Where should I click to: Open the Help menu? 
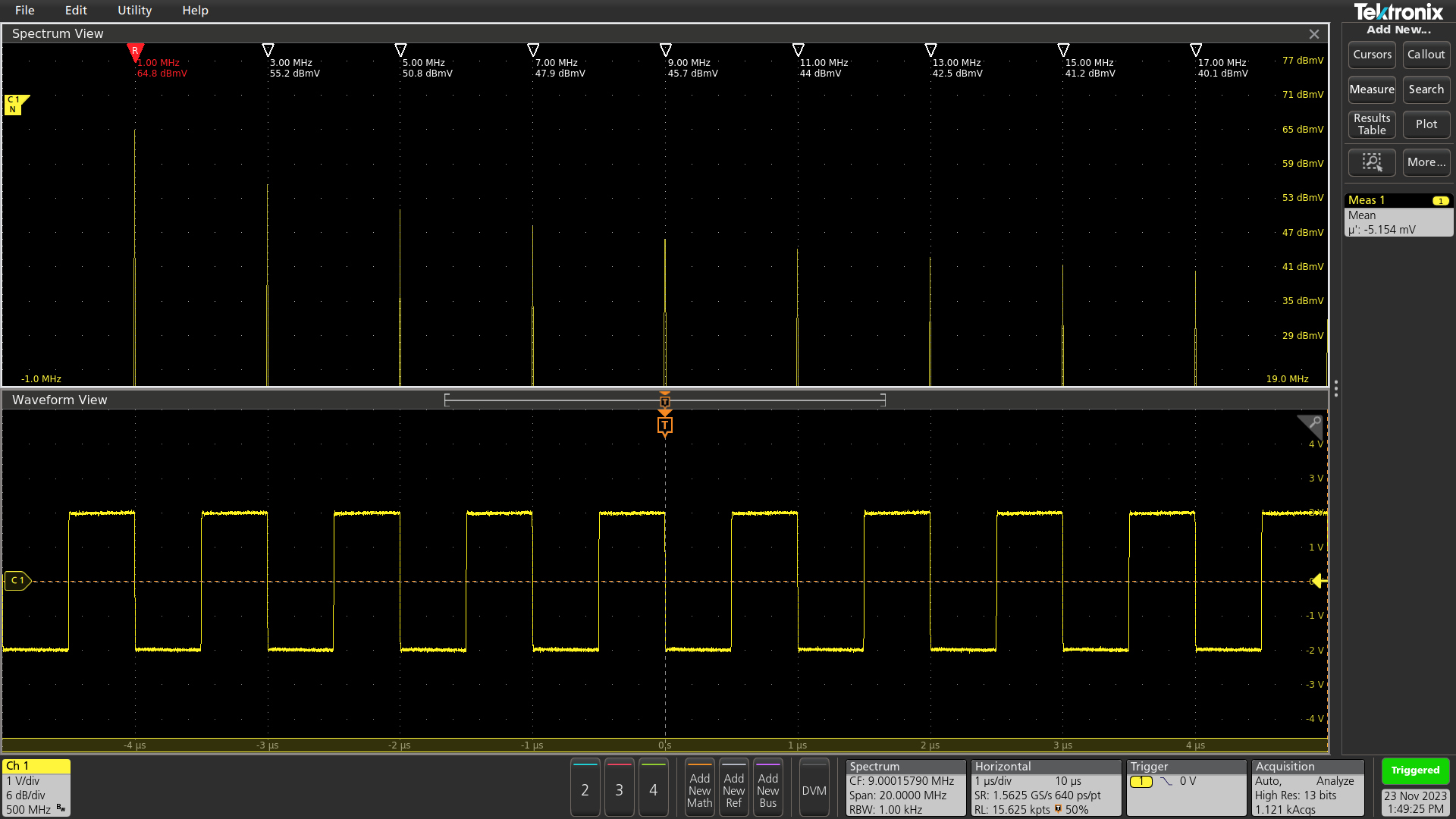click(x=195, y=11)
